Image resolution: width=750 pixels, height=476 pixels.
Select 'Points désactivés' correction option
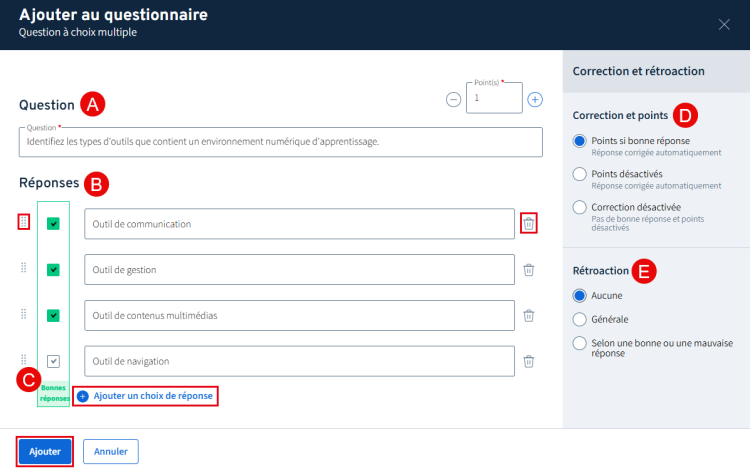click(579, 174)
